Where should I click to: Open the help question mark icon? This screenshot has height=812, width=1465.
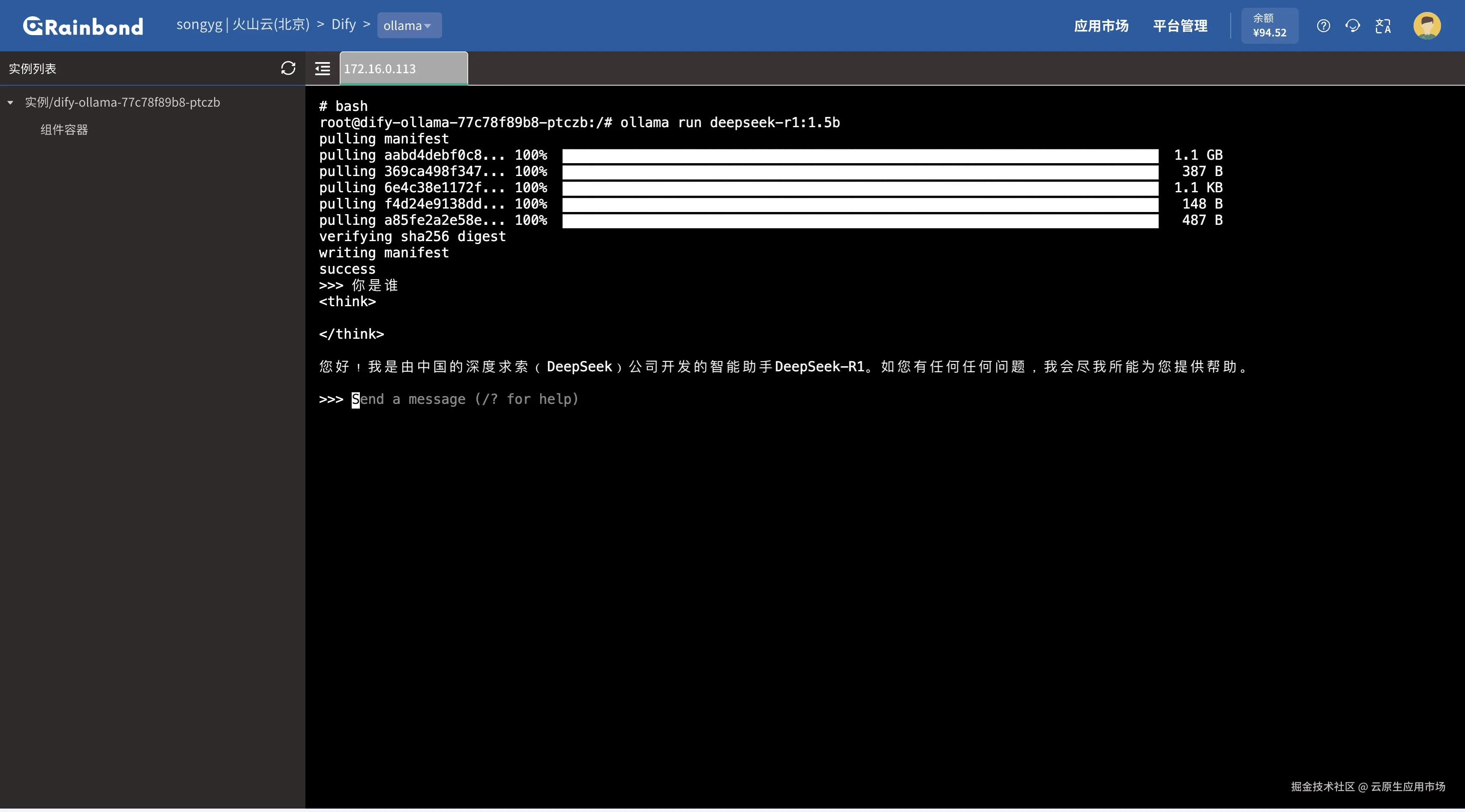(1323, 26)
